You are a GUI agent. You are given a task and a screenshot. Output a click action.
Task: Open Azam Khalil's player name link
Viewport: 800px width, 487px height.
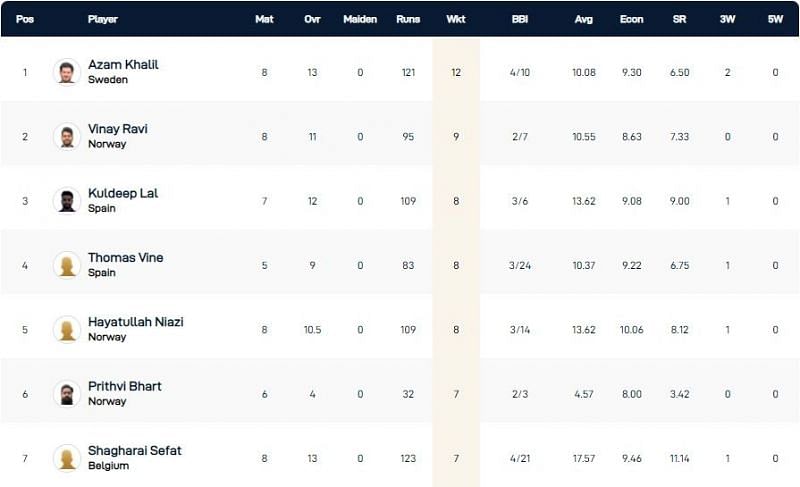123,65
